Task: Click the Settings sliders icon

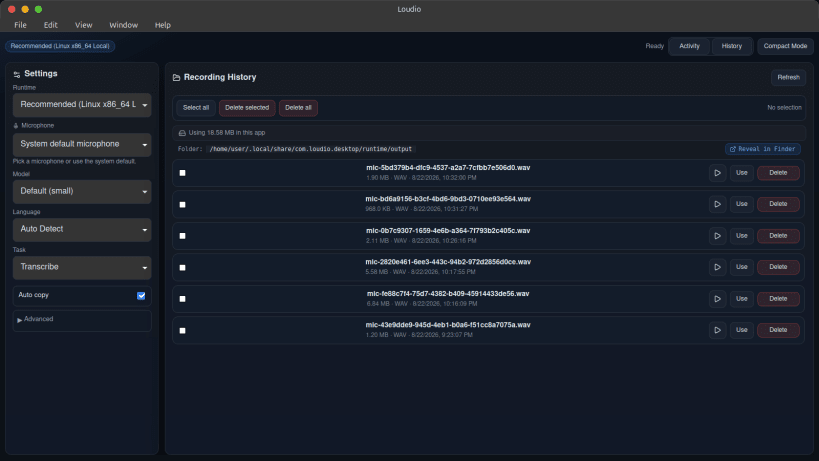Action: (x=17, y=74)
